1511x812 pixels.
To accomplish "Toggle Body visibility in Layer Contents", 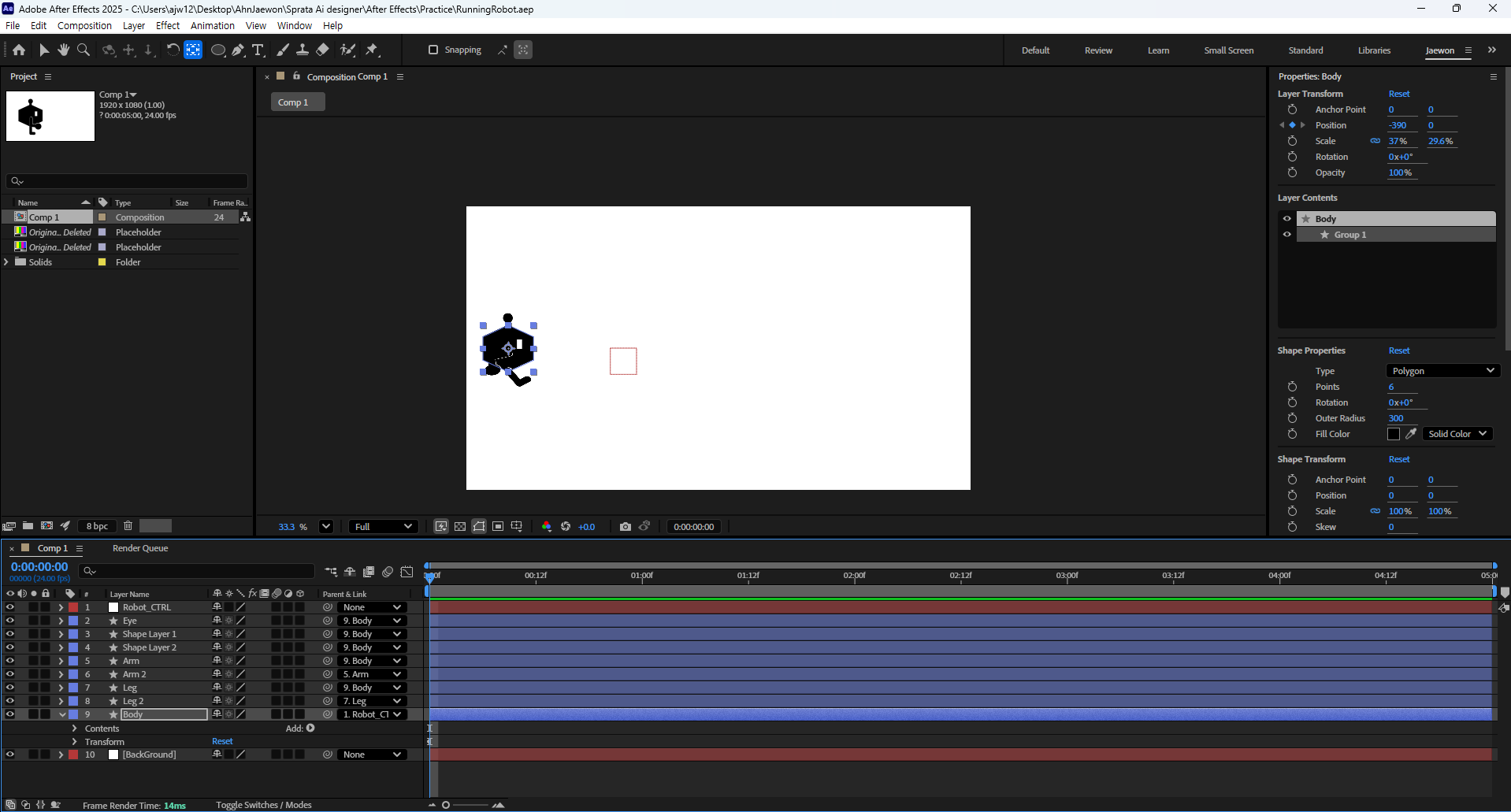I will tap(1287, 219).
